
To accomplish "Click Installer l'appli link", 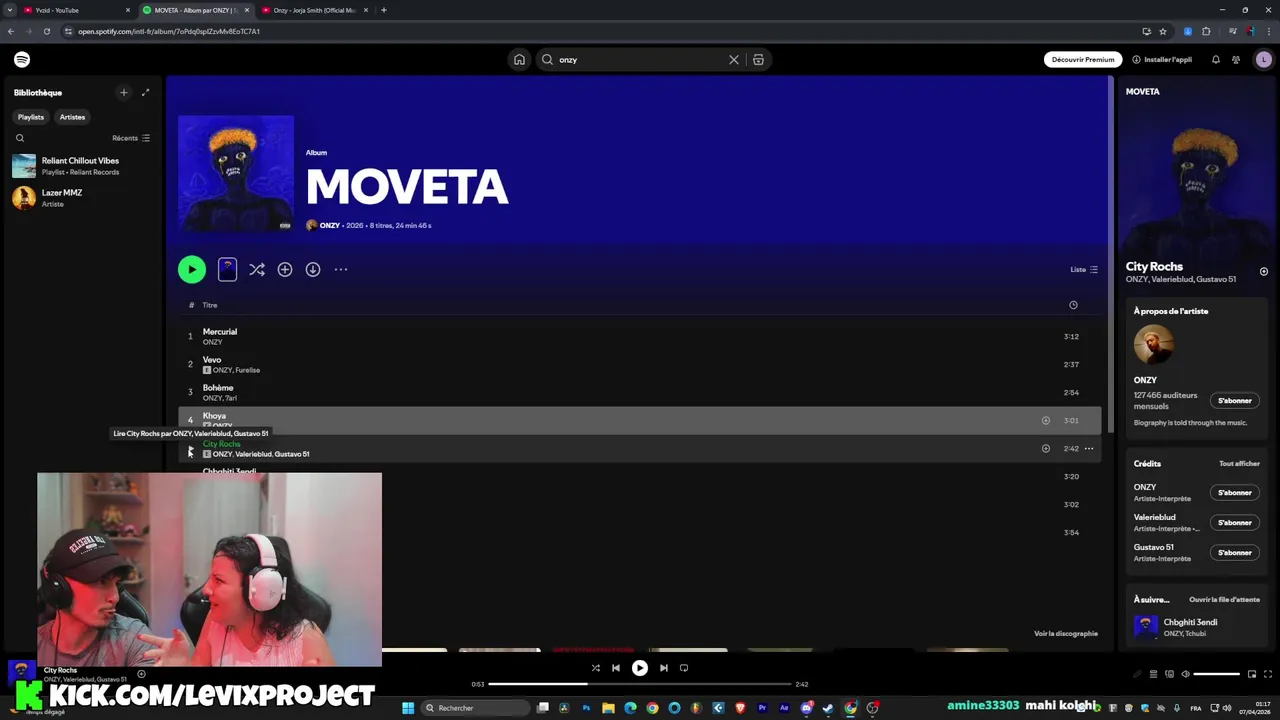I will click(x=1162, y=60).
